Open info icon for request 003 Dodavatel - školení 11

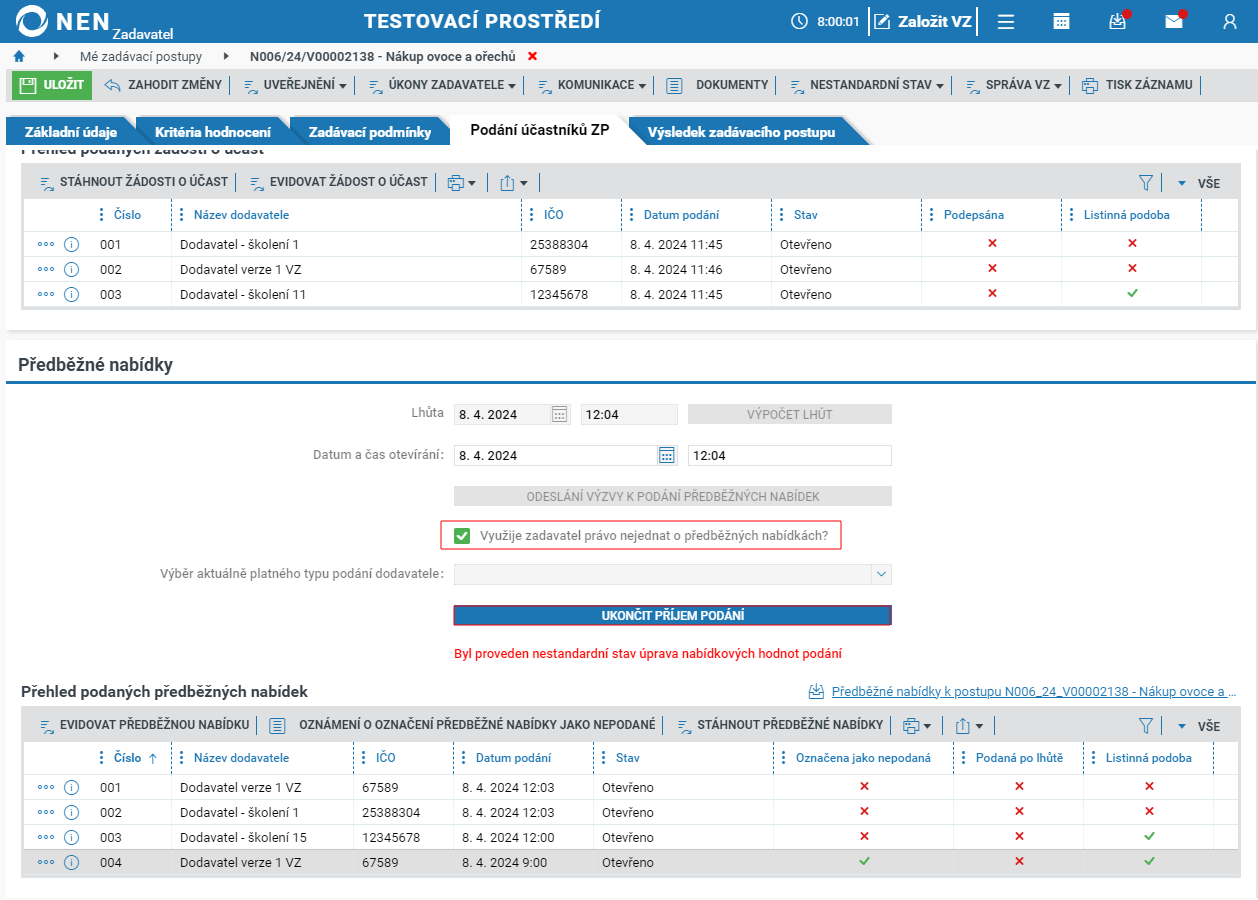71,294
